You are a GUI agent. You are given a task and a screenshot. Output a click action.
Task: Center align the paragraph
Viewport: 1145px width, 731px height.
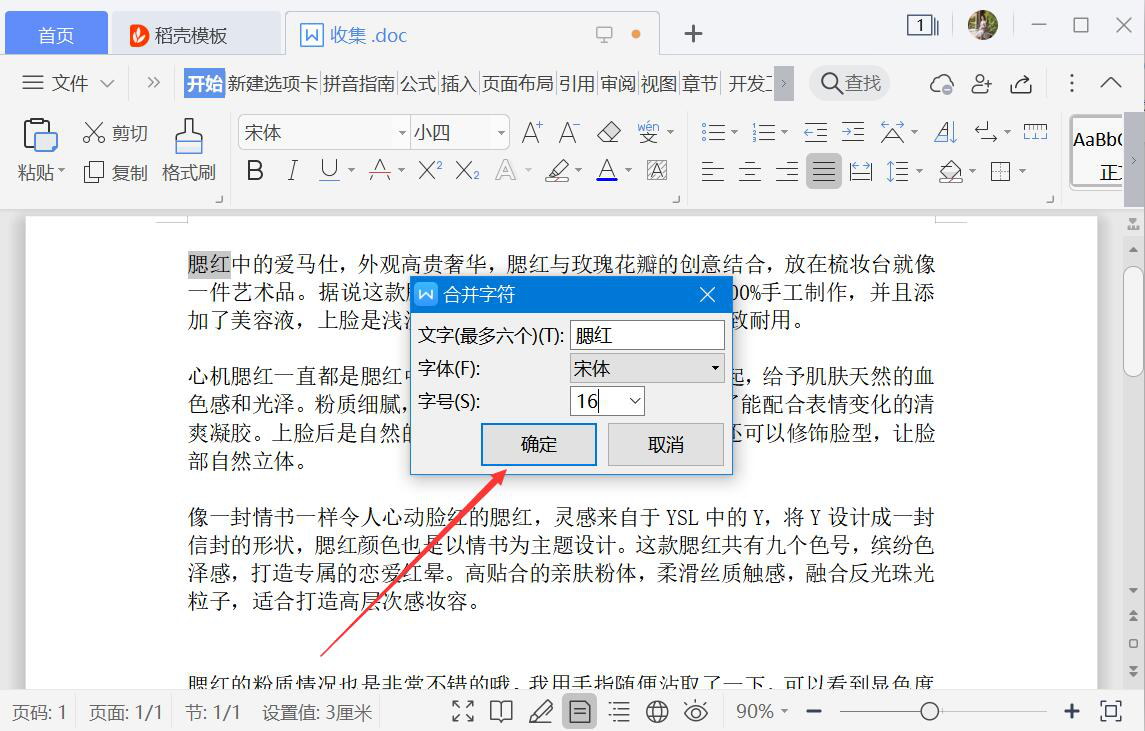749,172
